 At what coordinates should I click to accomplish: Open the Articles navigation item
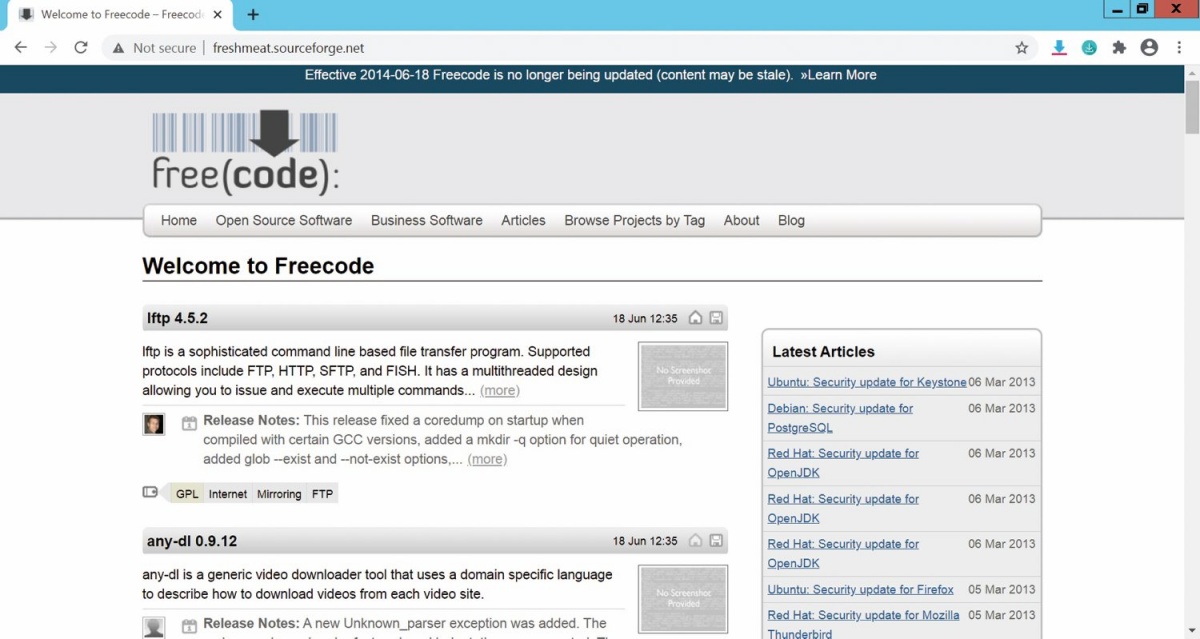[x=524, y=220]
